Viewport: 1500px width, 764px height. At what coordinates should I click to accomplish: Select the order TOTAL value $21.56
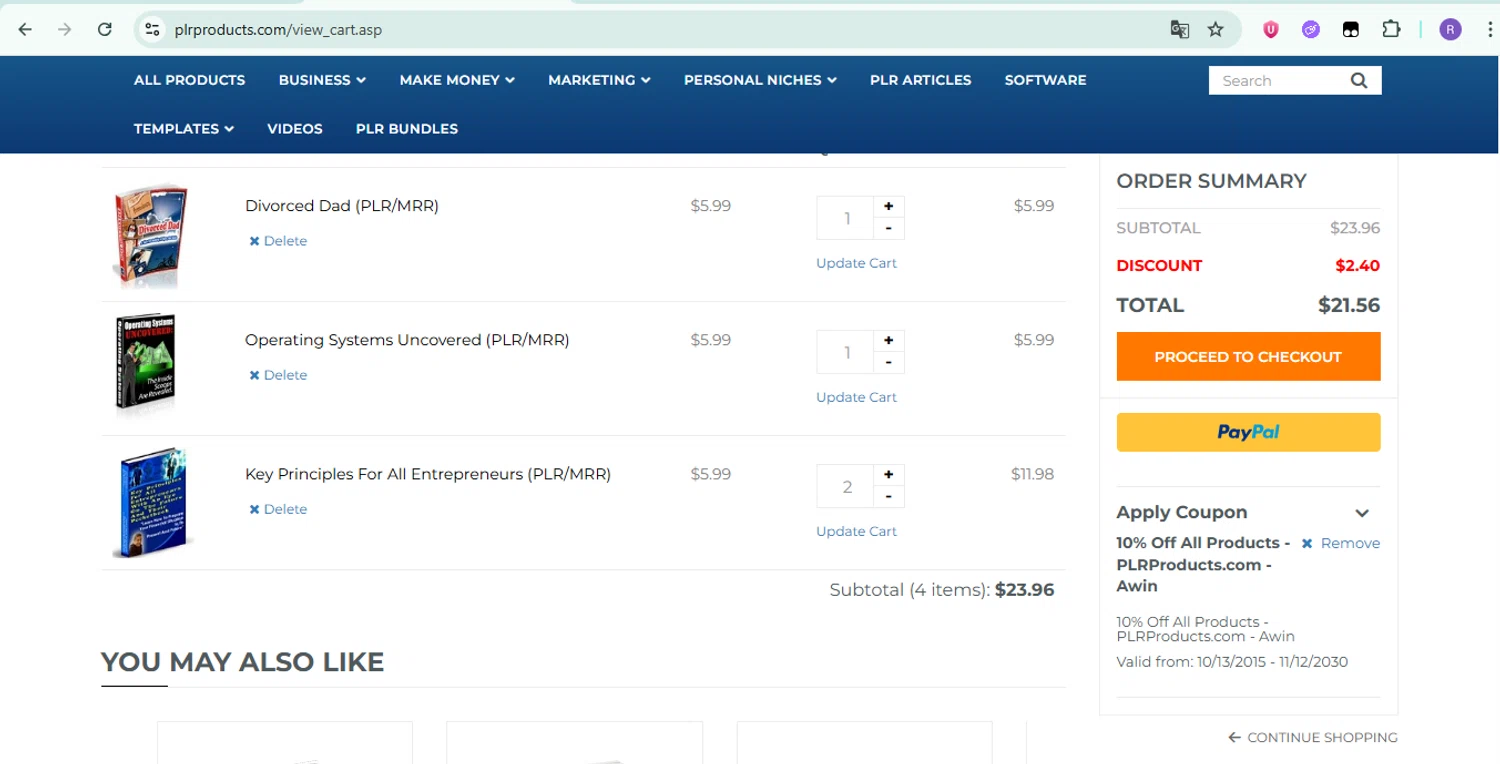pos(1349,305)
